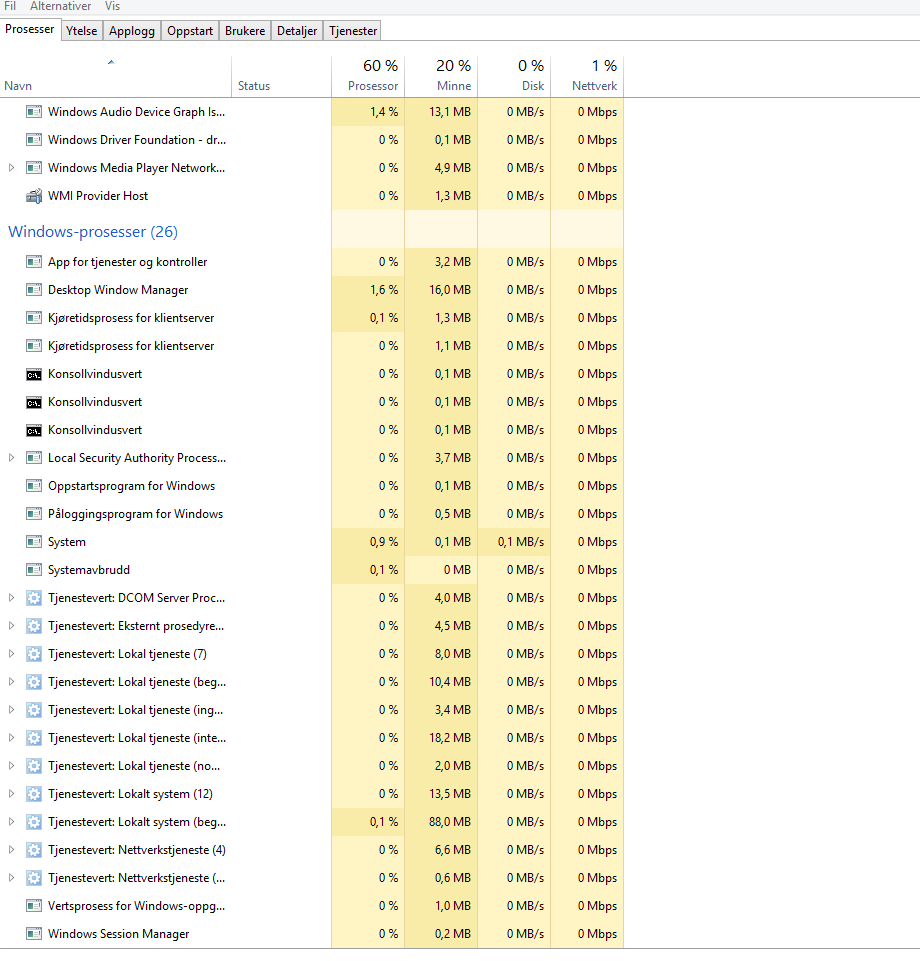The height and width of the screenshot is (961, 920).
Task: Switch to the Detaljer tab
Action: tap(297, 31)
